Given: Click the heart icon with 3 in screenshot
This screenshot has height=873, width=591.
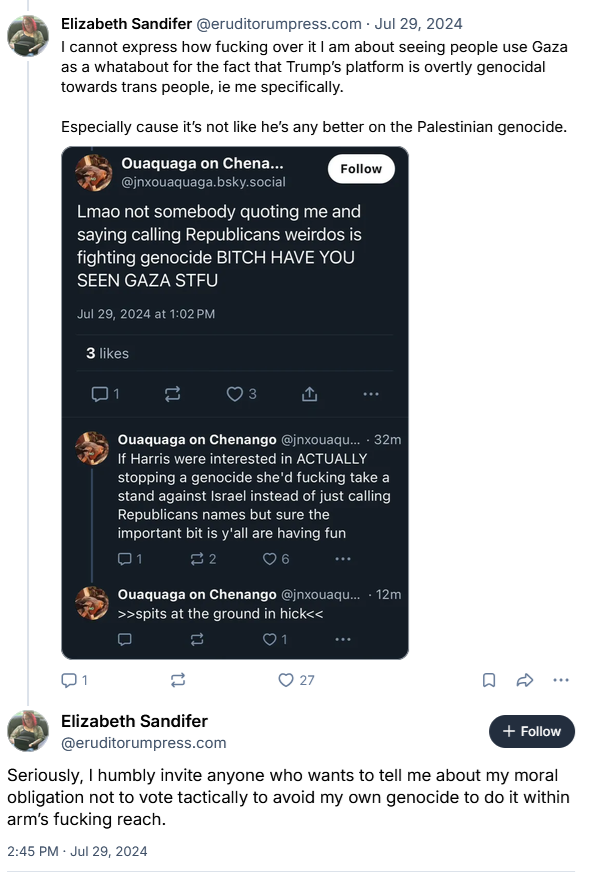Looking at the screenshot, I should (241, 394).
